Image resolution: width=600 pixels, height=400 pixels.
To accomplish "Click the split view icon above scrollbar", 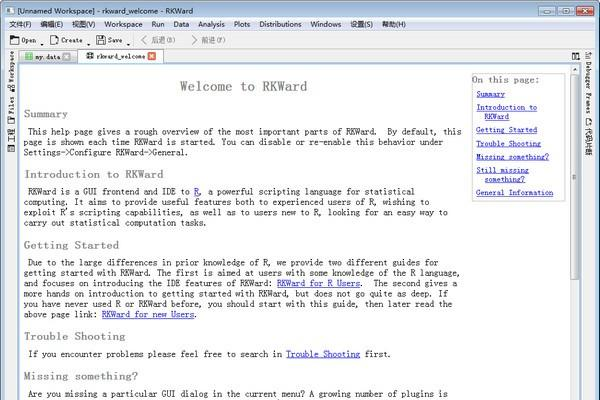I will tap(575, 56).
